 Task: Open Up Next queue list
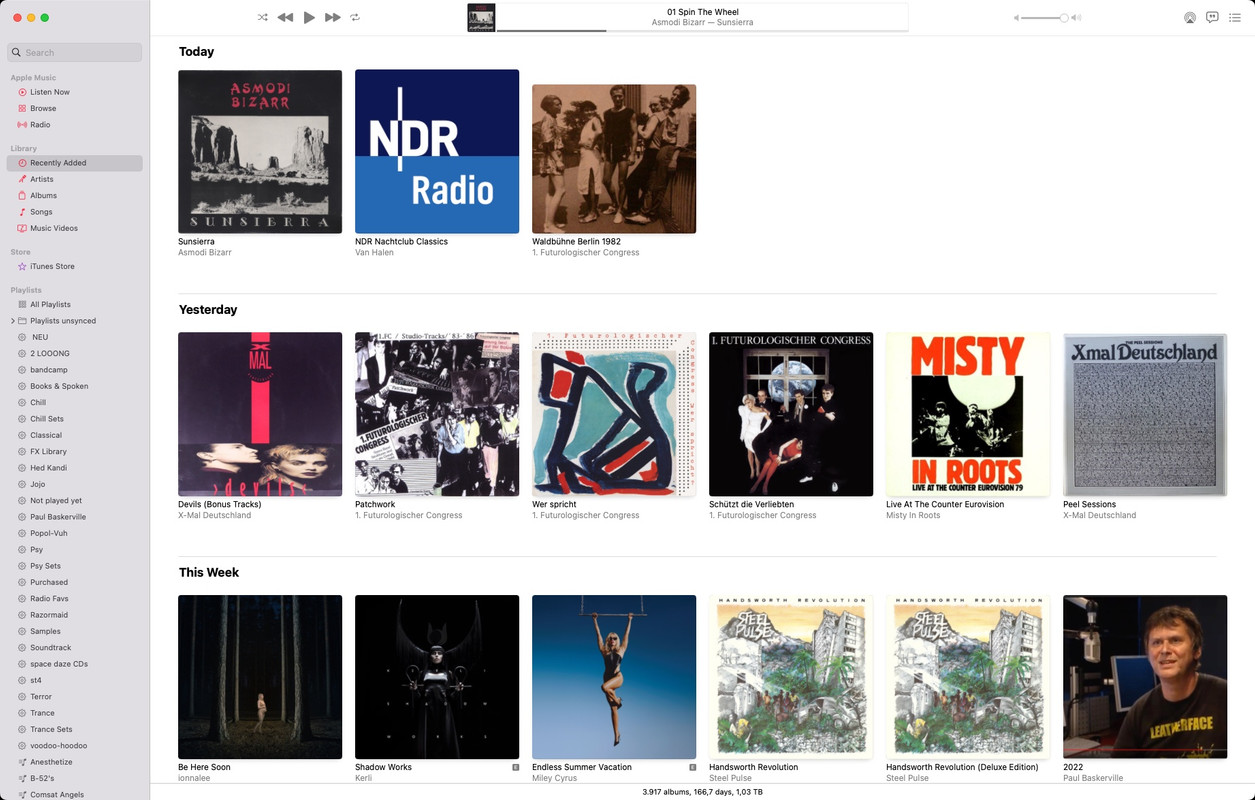1235,17
